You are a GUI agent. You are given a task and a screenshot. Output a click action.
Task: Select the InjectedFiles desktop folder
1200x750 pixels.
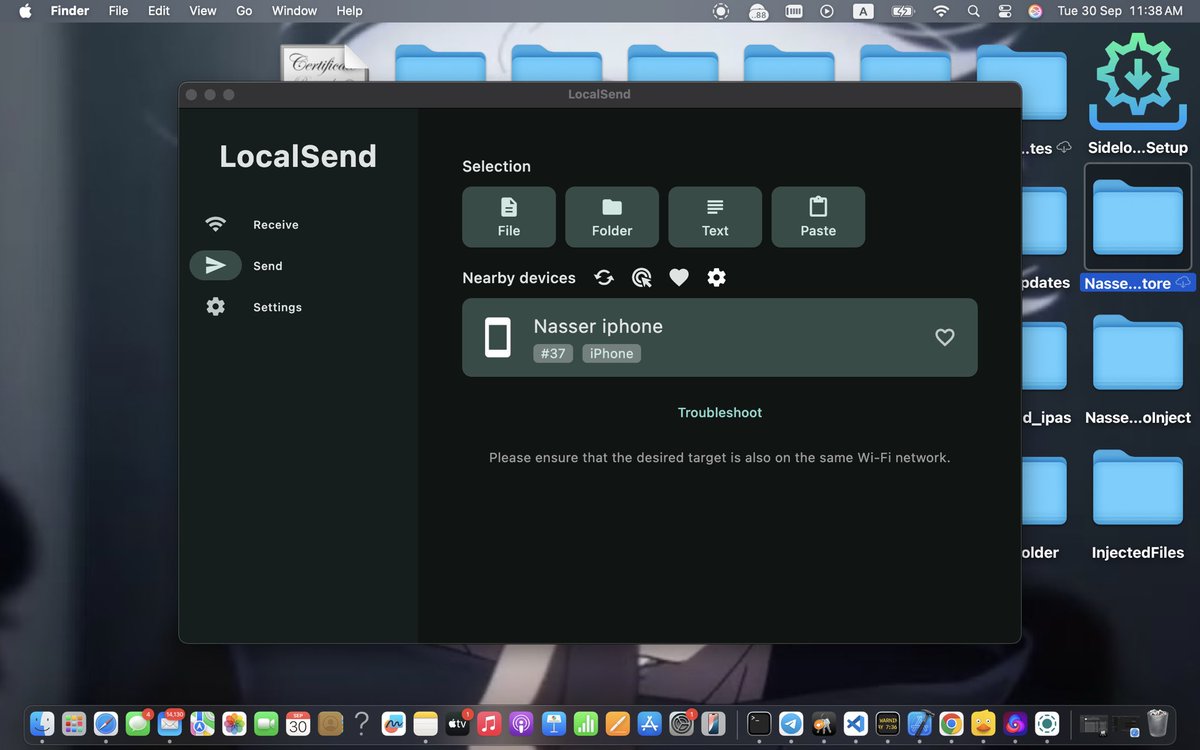coord(1138,503)
